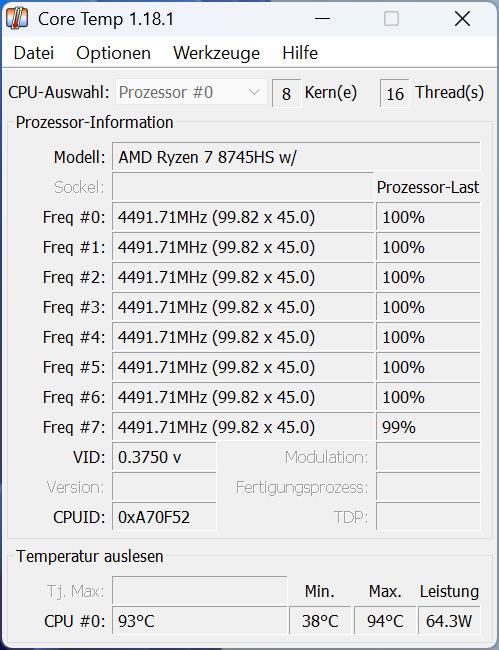
Task: Click the Max. temperature value 94°C
Action: tap(385, 621)
